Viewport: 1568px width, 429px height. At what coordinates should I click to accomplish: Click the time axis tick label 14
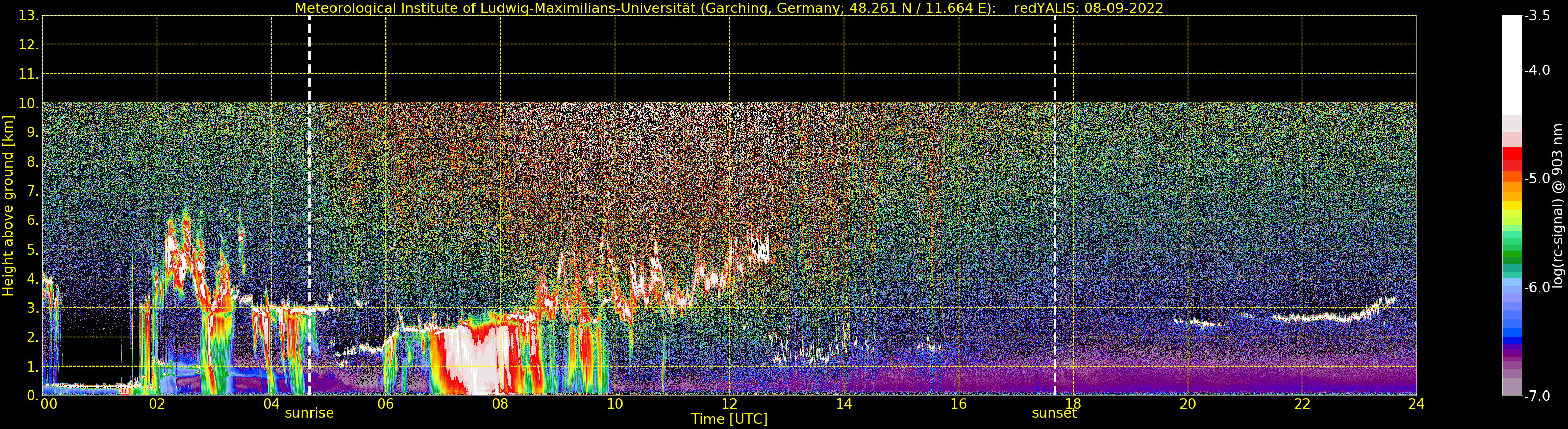[844, 404]
